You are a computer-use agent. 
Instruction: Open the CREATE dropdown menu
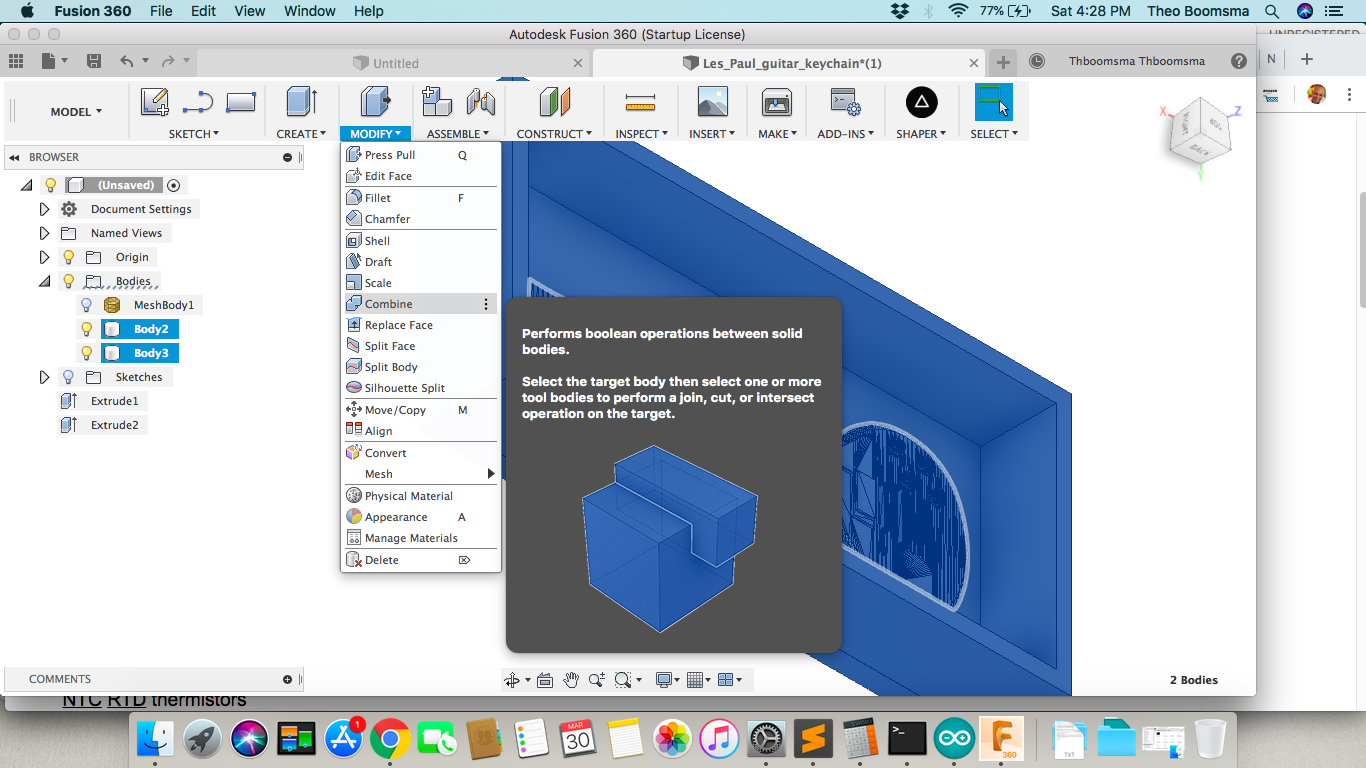302,133
